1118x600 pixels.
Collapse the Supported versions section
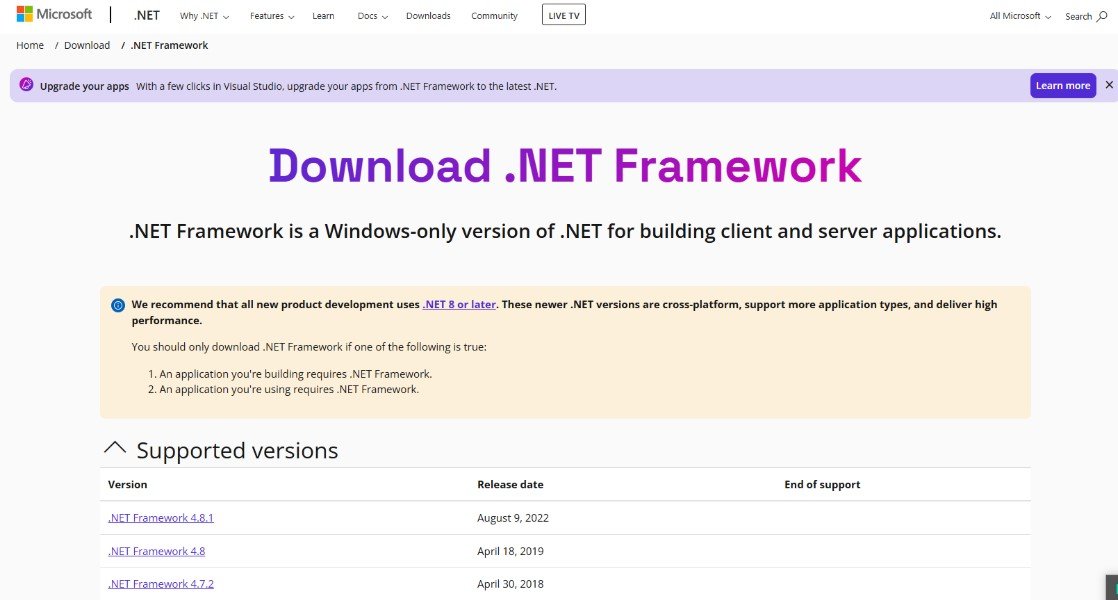[115, 450]
